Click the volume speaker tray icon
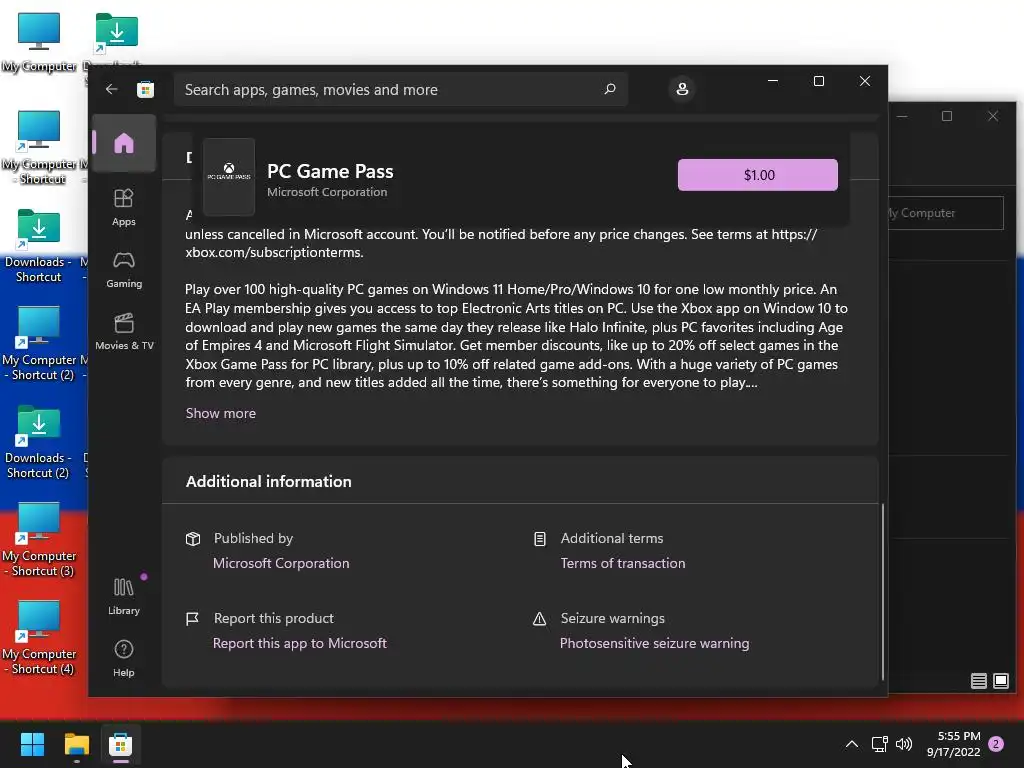Image resolution: width=1024 pixels, height=768 pixels. (x=904, y=744)
